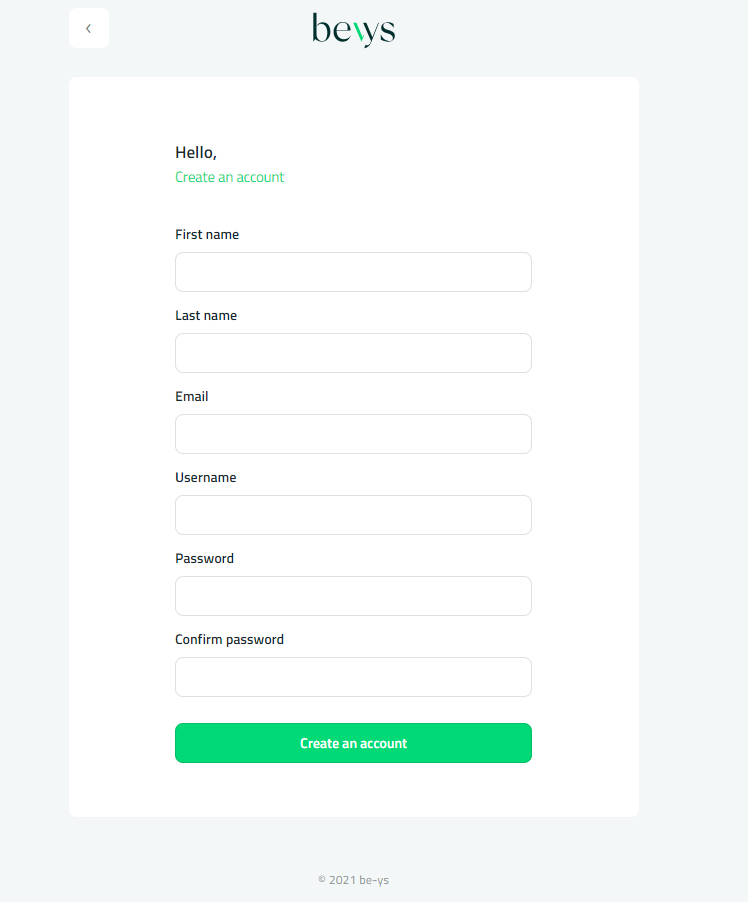Focus the Email input box
The width and height of the screenshot is (748, 902).
tap(353, 434)
